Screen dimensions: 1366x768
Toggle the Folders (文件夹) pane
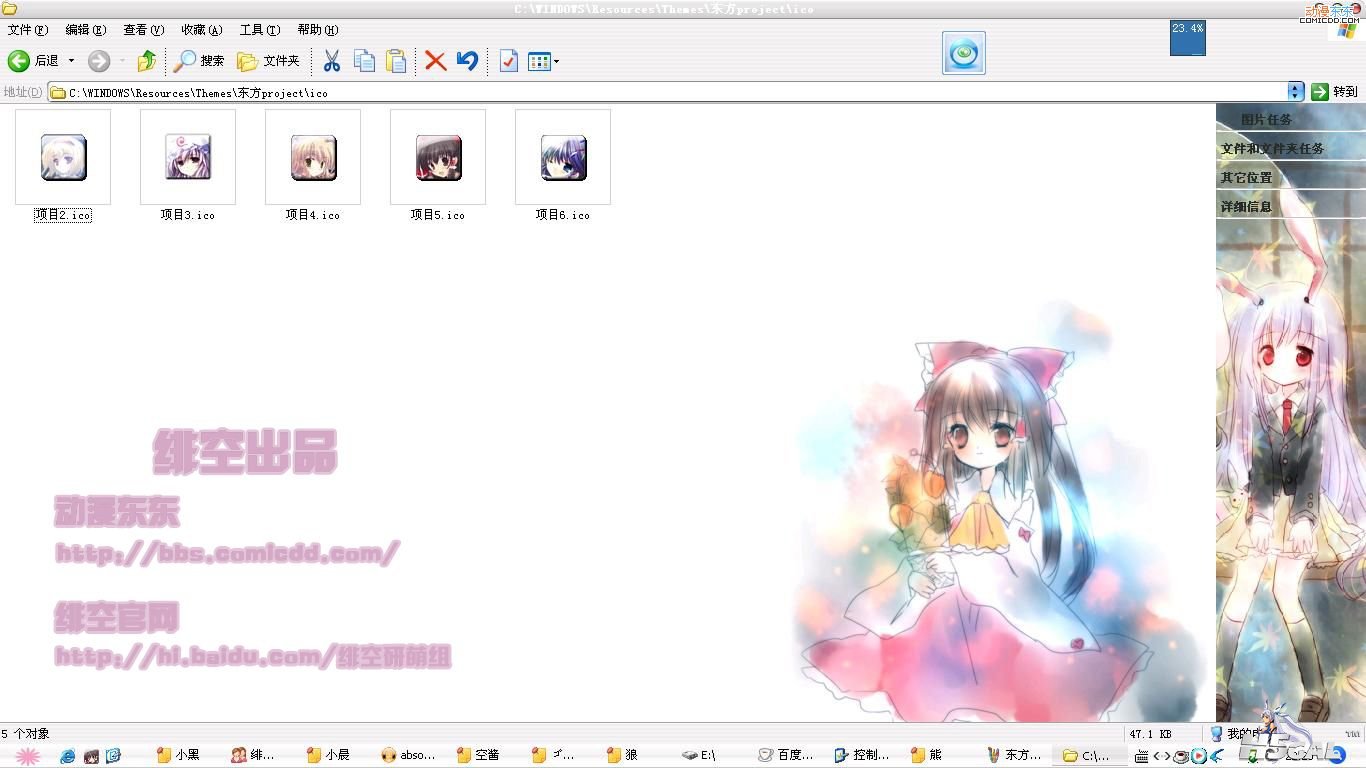point(268,61)
